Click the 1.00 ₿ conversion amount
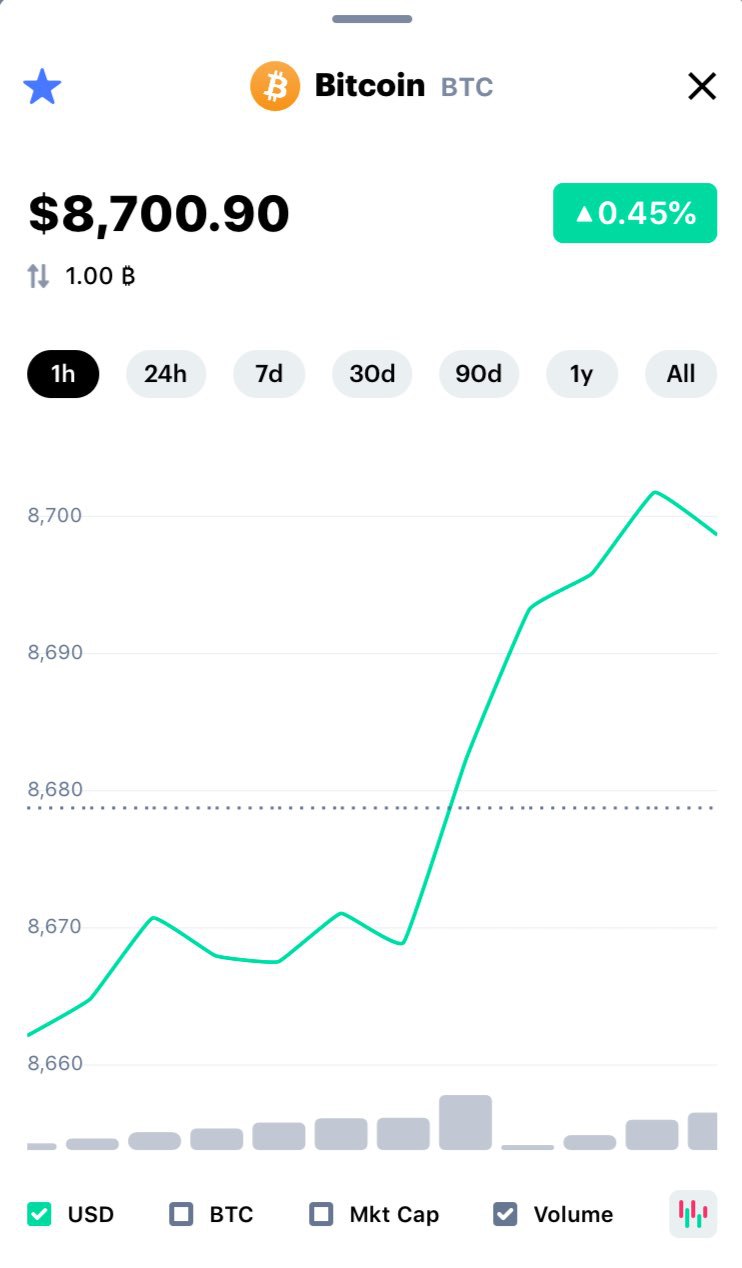 point(100,276)
